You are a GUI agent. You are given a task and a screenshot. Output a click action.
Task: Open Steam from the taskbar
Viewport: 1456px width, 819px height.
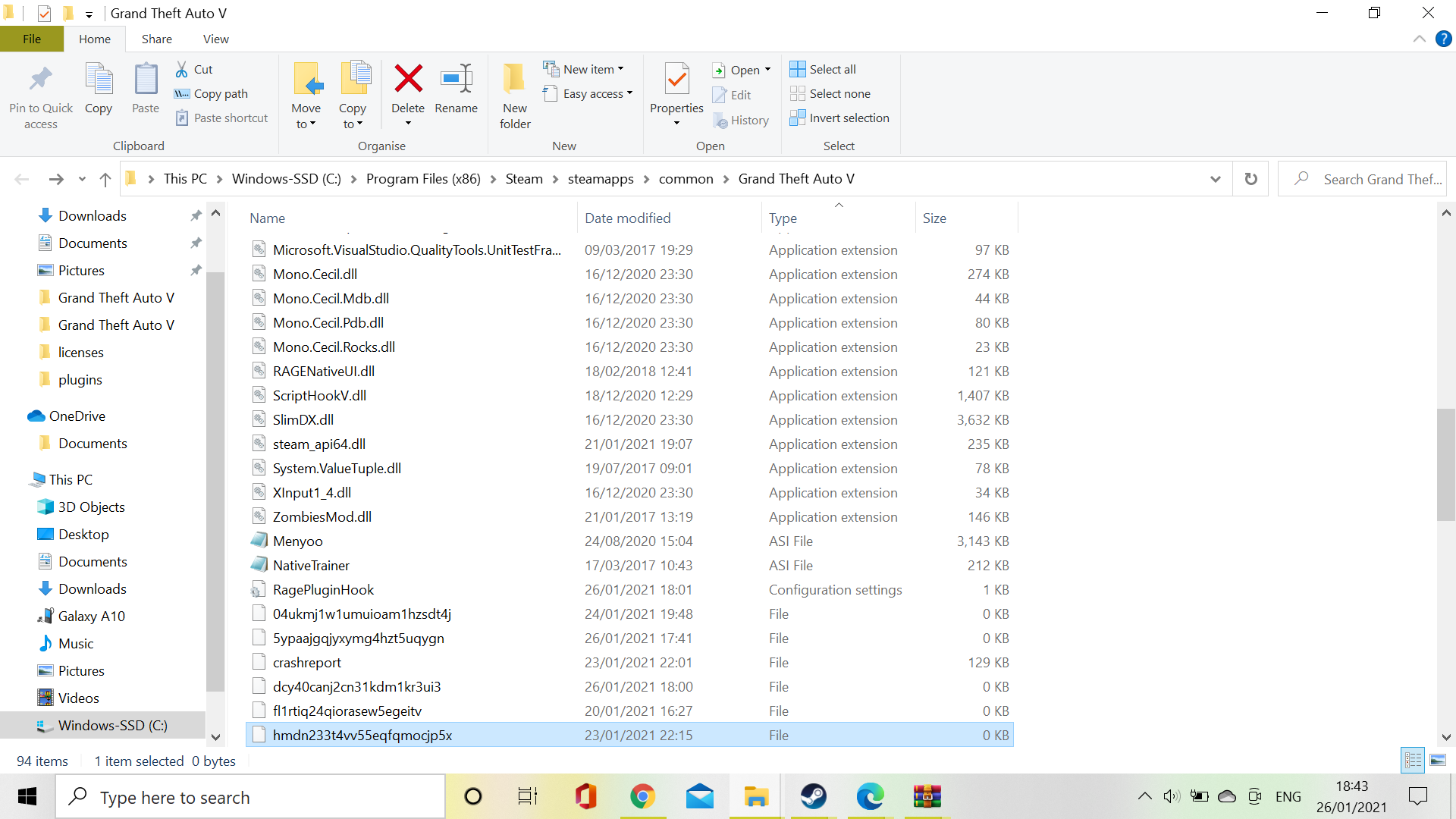[x=814, y=796]
